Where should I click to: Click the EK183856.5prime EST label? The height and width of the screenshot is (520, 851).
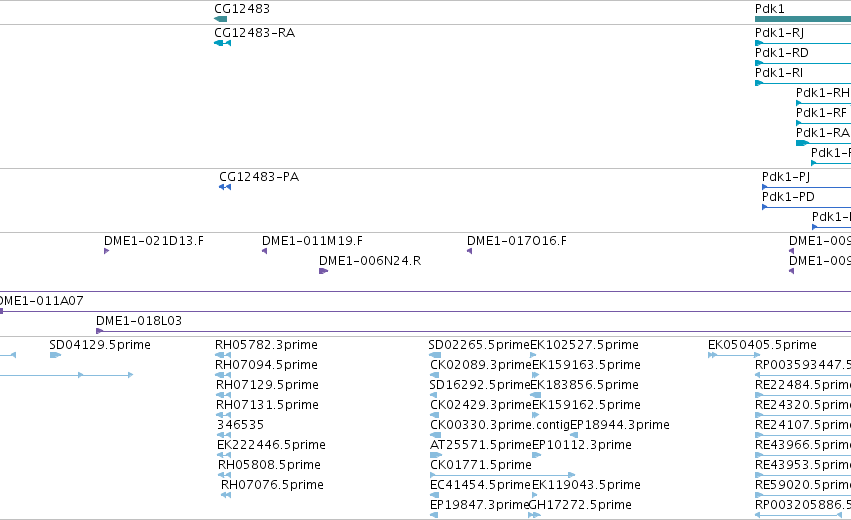585,385
